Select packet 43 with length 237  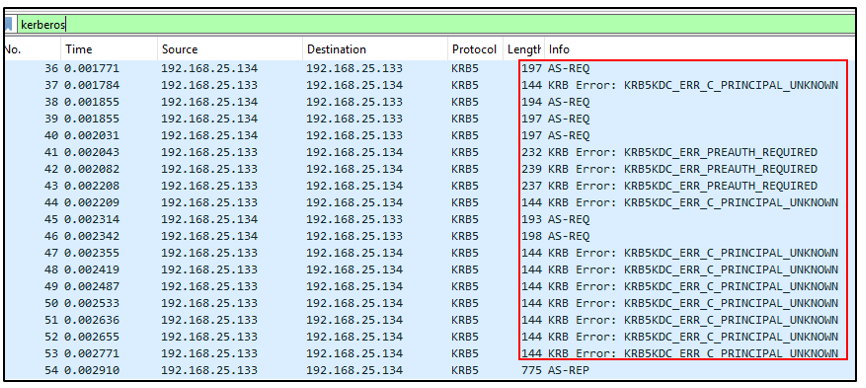[430, 186]
